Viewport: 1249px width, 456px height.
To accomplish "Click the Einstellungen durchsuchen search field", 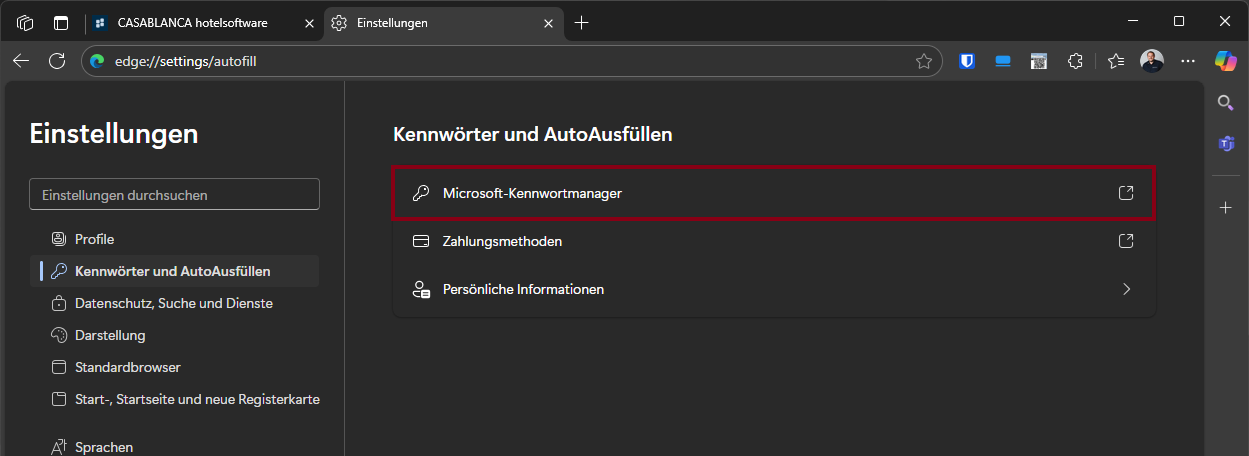I will point(175,195).
